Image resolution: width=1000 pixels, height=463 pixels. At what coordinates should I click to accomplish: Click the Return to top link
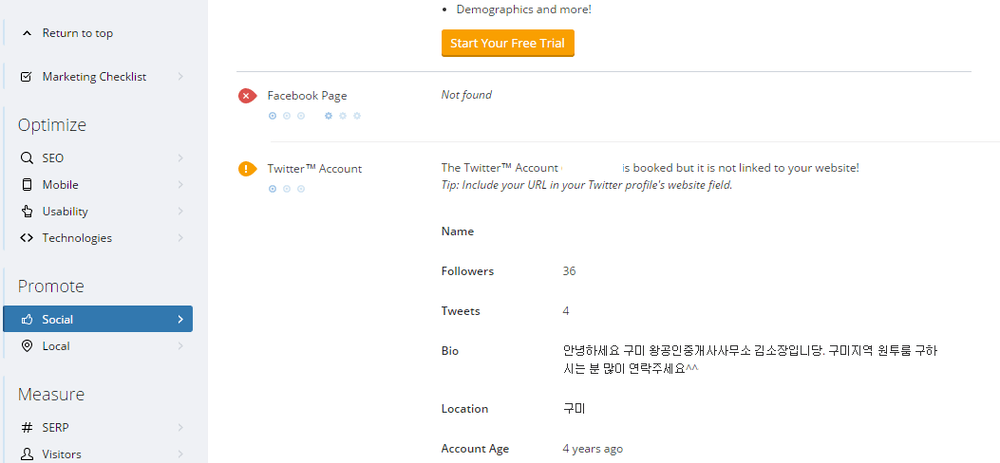click(77, 33)
